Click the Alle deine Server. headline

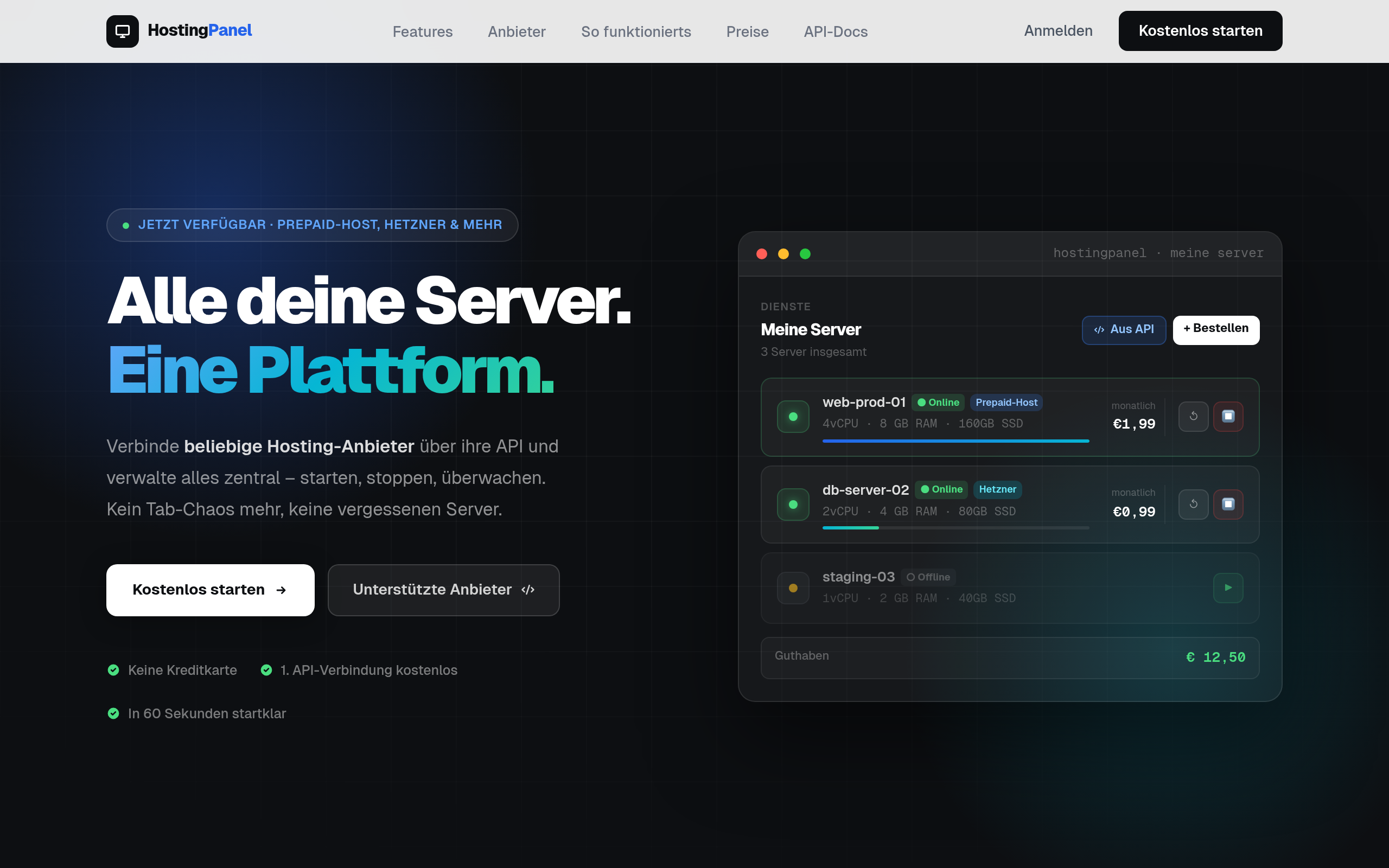369,301
